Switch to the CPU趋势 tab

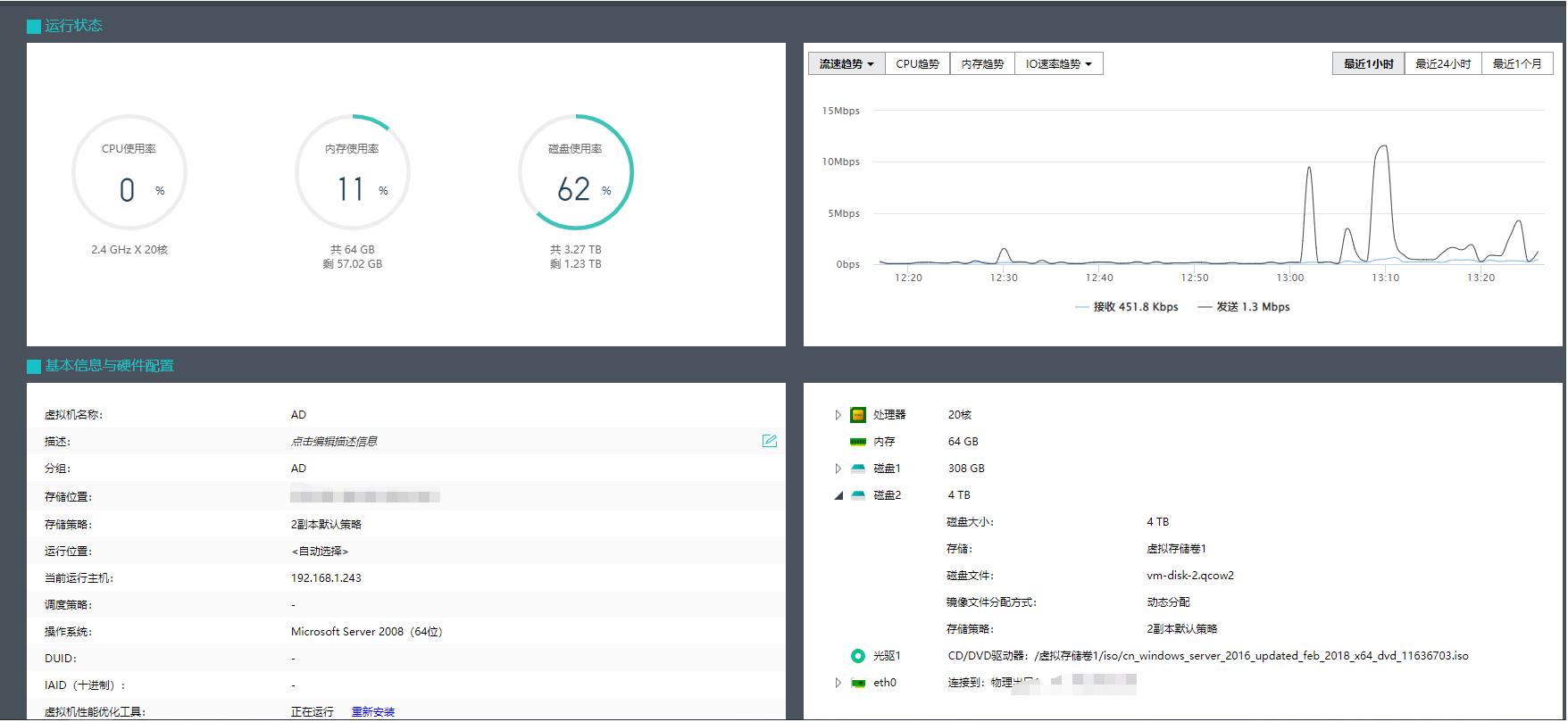pos(917,64)
